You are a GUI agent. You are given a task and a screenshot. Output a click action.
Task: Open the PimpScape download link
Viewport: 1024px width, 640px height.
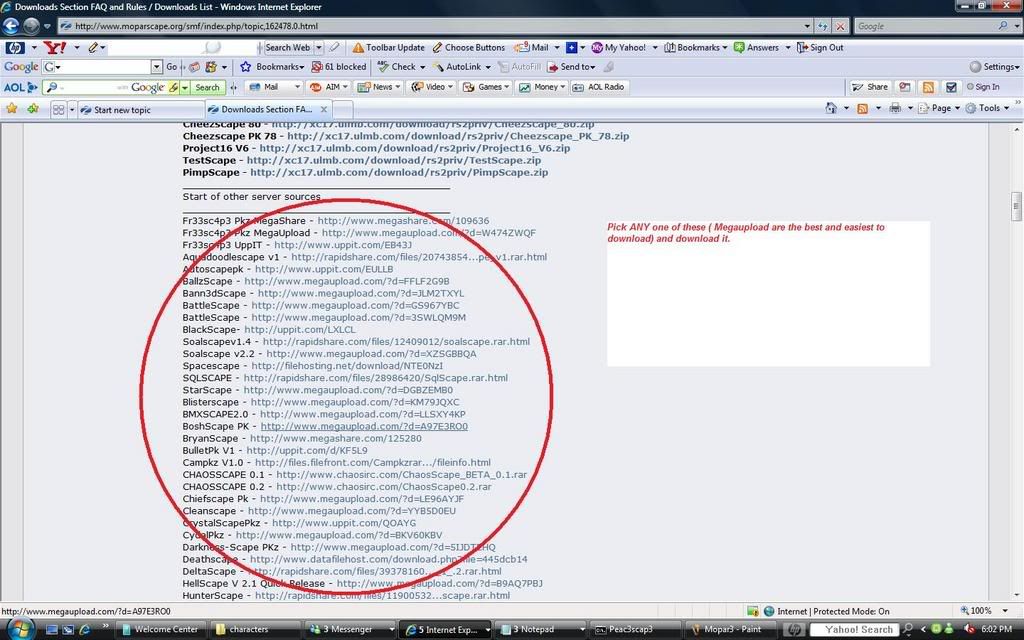coord(399,172)
